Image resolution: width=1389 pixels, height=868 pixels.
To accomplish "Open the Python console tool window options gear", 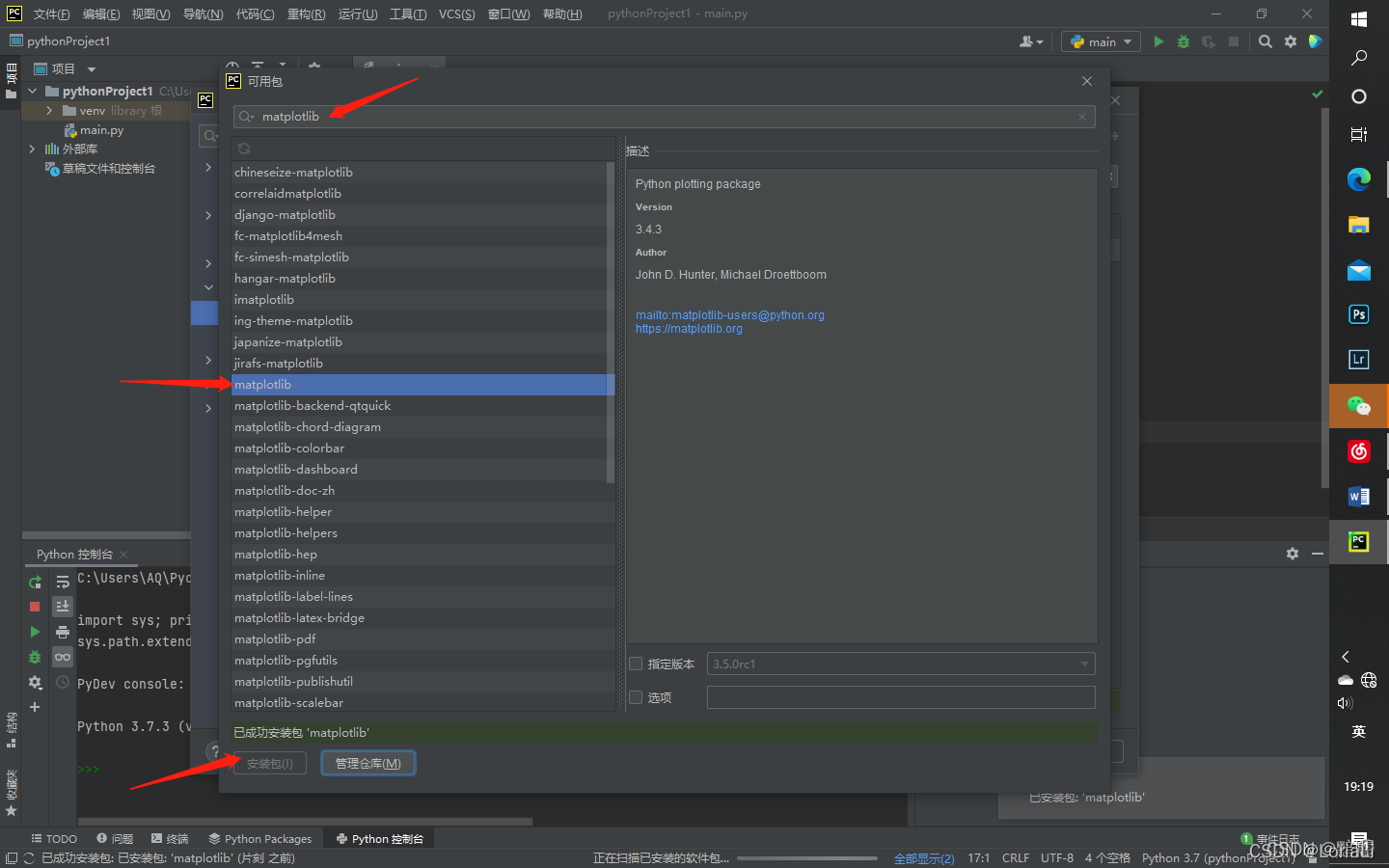I will click(x=1293, y=554).
